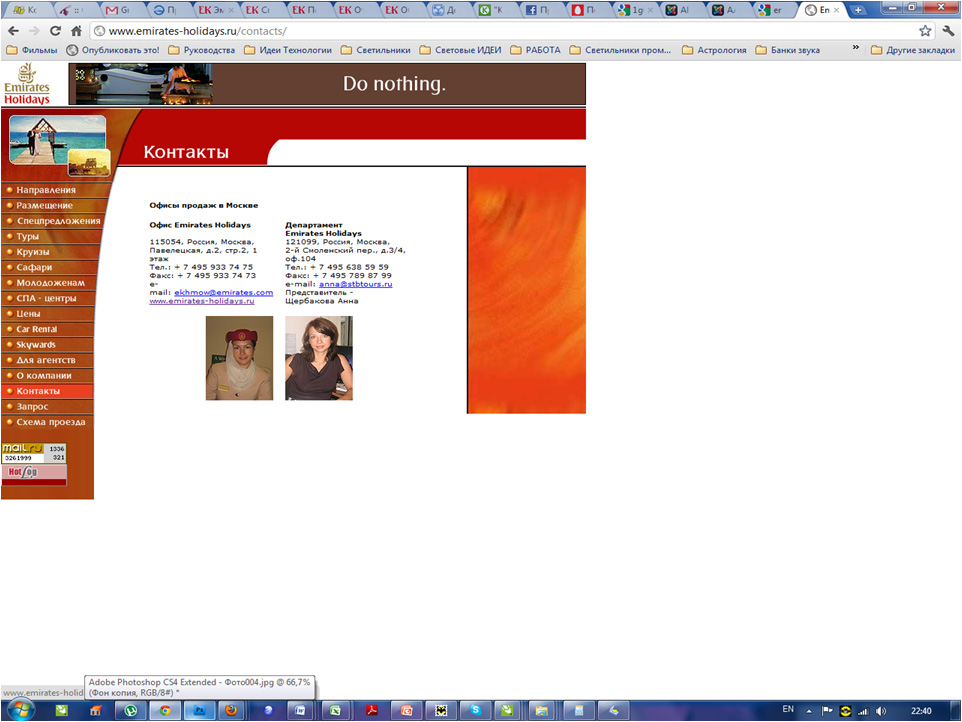Viewport: 962px width, 722px height.
Task: Go back to the previous page
Action: tap(13, 31)
